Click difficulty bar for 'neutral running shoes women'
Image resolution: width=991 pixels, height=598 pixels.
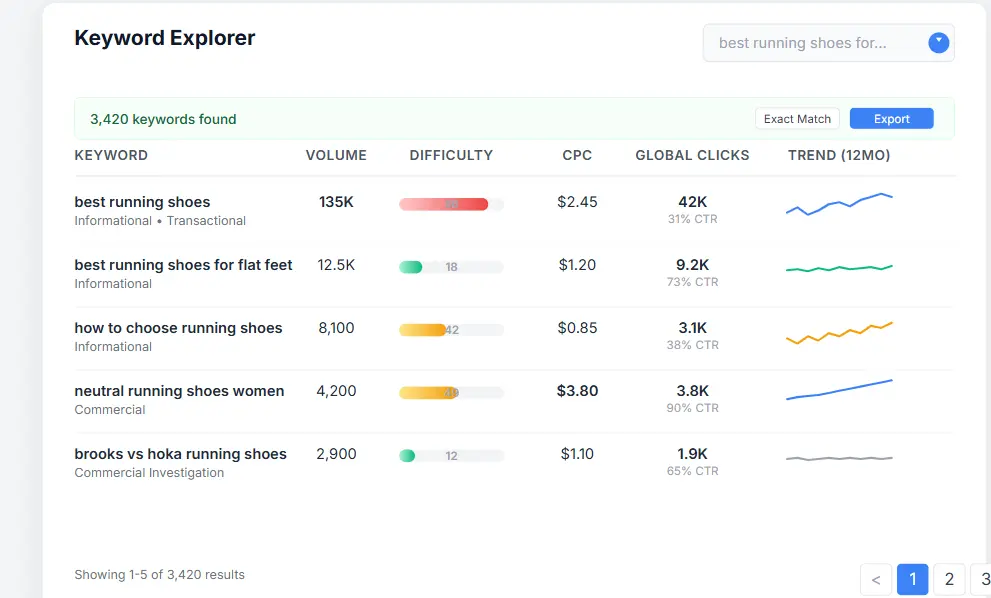451,393
